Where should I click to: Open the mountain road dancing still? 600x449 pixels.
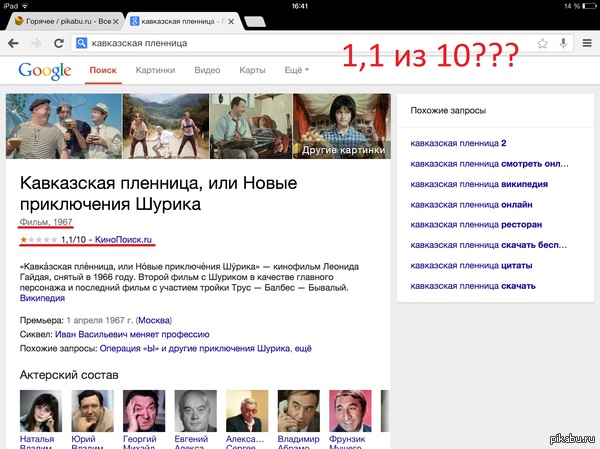(x=166, y=126)
